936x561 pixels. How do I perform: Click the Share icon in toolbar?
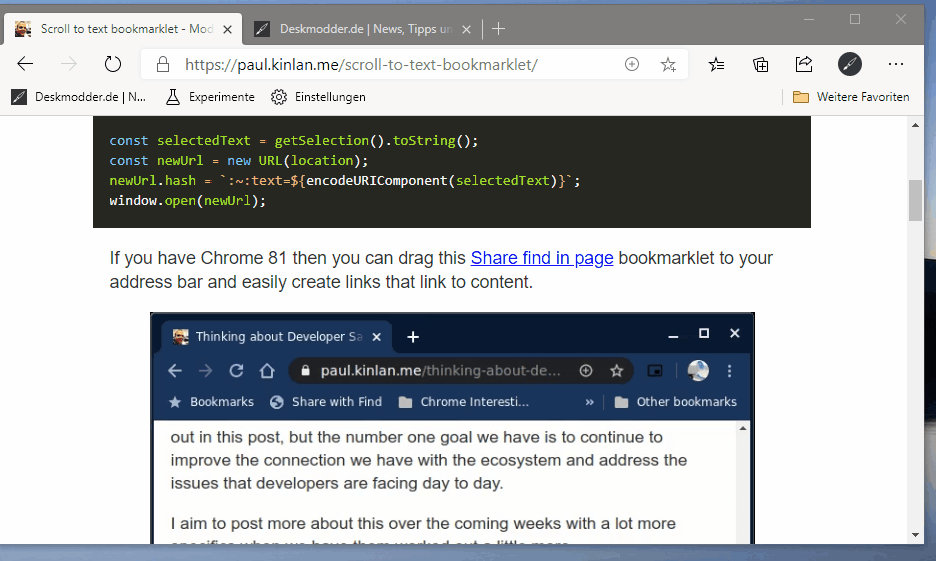coord(804,64)
